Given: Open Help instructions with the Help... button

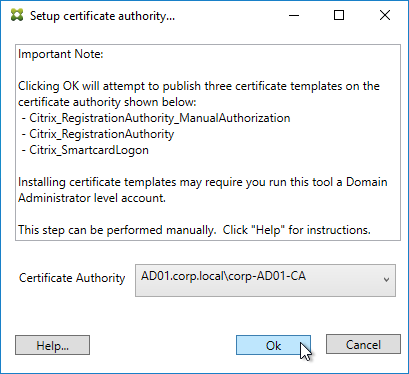Looking at the screenshot, I should click(52, 345).
